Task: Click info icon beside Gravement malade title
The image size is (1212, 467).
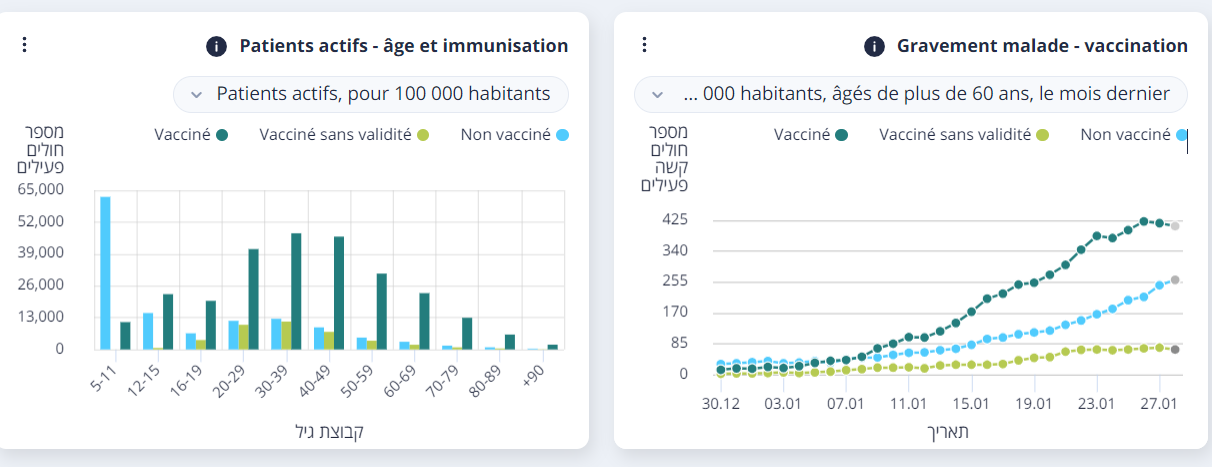Action: (x=874, y=46)
